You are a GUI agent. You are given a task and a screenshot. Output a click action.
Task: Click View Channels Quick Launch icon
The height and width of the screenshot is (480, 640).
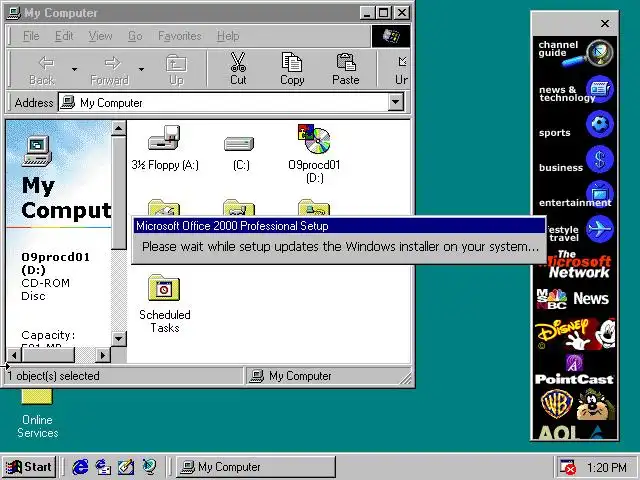pos(149,467)
